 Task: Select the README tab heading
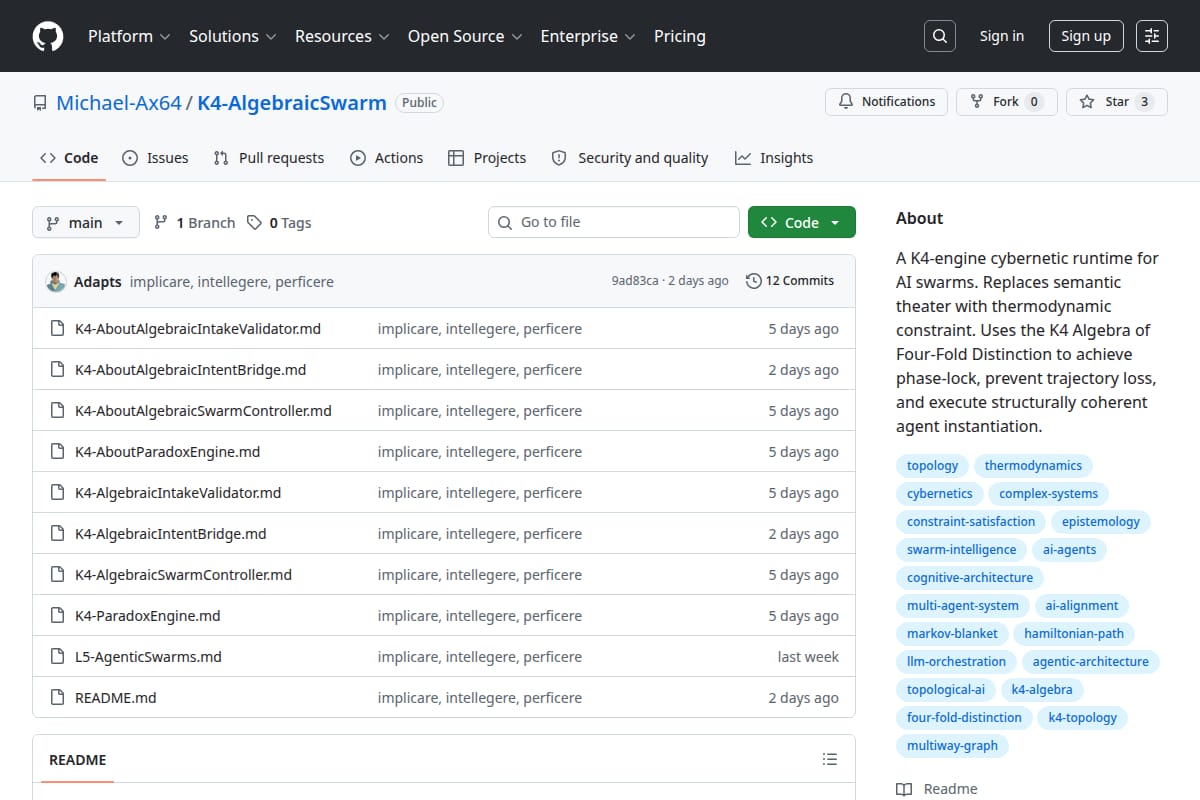[78, 760]
